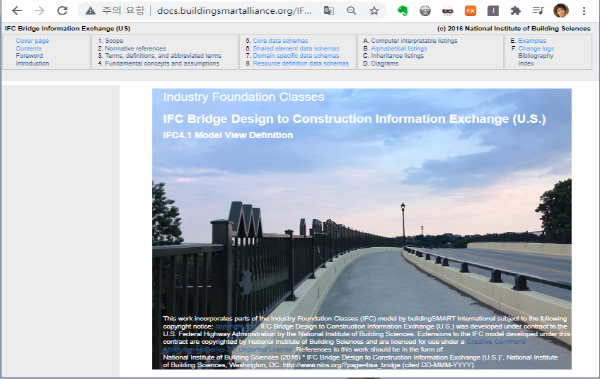Open the Evernote elephant extension
The image size is (600, 379).
tap(403, 11)
